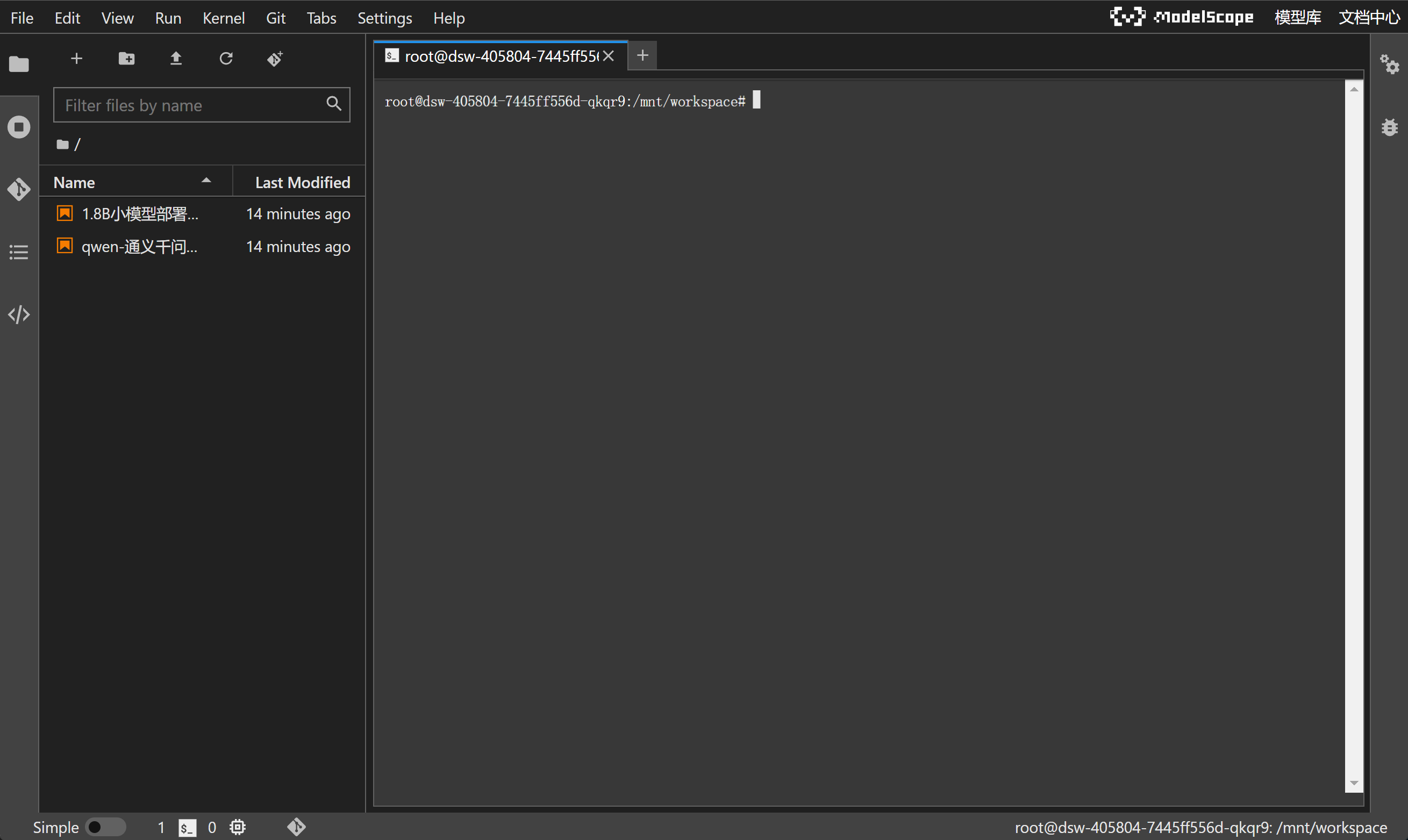Open the Running Terminals and Kernels sidebar
Screen dimensions: 1408x840
(19, 127)
